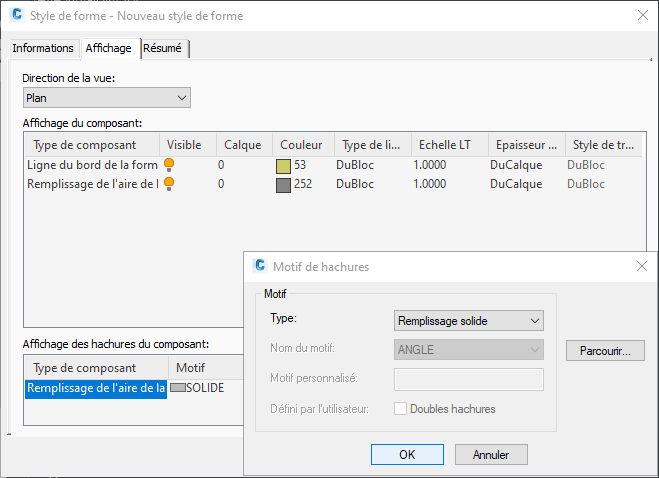
Task: Switch to the Informations tab
Action: (x=43, y=48)
